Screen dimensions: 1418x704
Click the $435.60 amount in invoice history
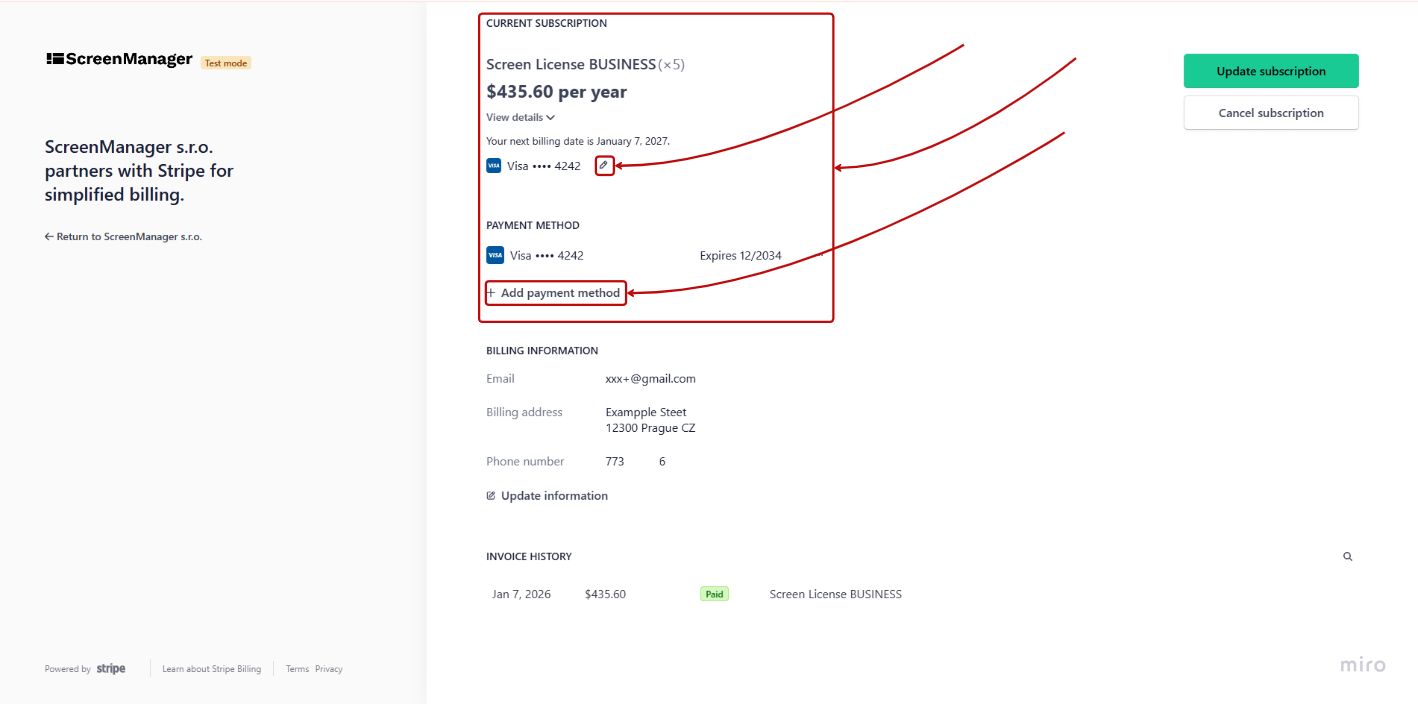(605, 594)
